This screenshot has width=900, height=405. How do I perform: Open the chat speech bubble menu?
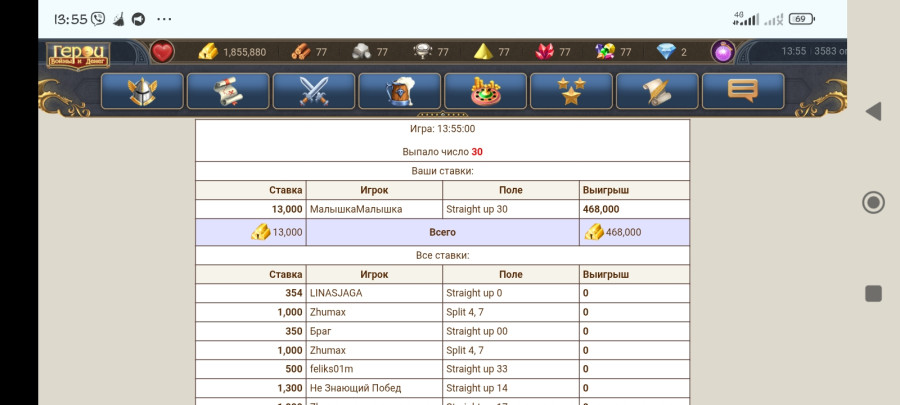point(742,91)
